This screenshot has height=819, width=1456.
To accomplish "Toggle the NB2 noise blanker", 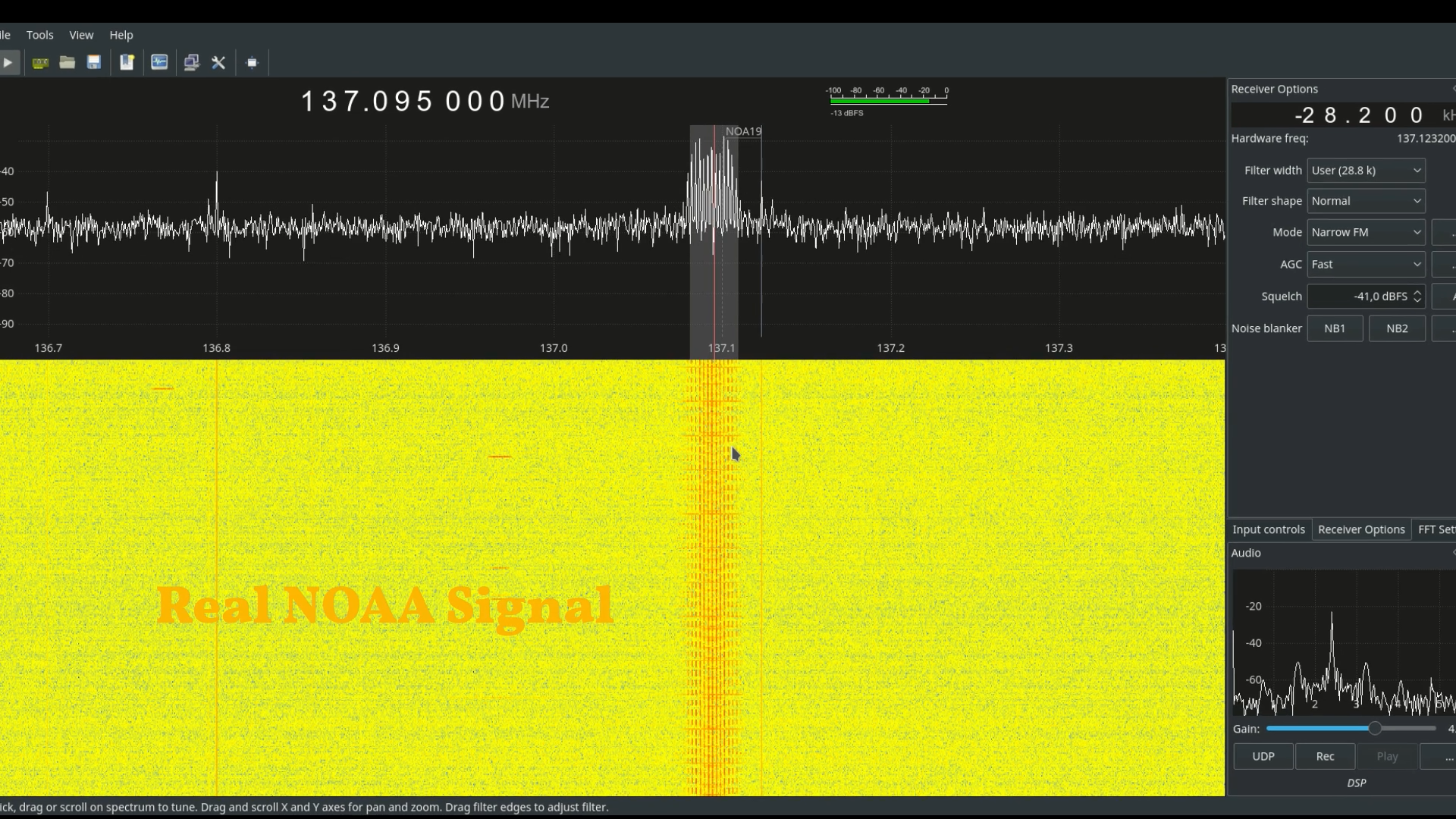I will 1397,328.
